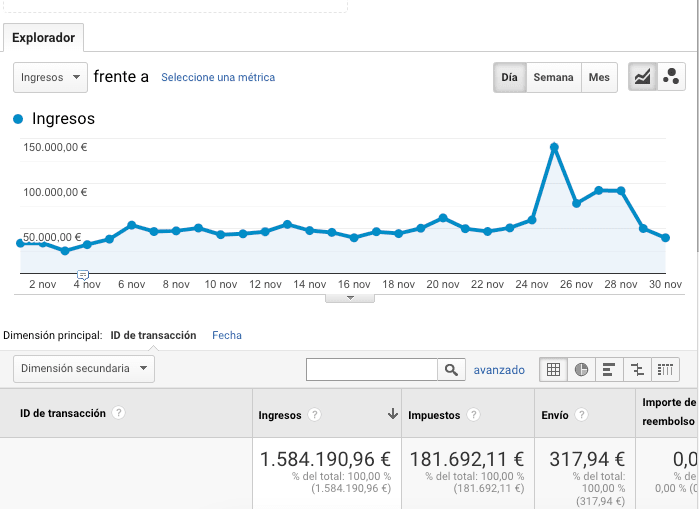This screenshot has width=699, height=509.
Task: Select the pivot table view icon
Action: click(x=666, y=370)
